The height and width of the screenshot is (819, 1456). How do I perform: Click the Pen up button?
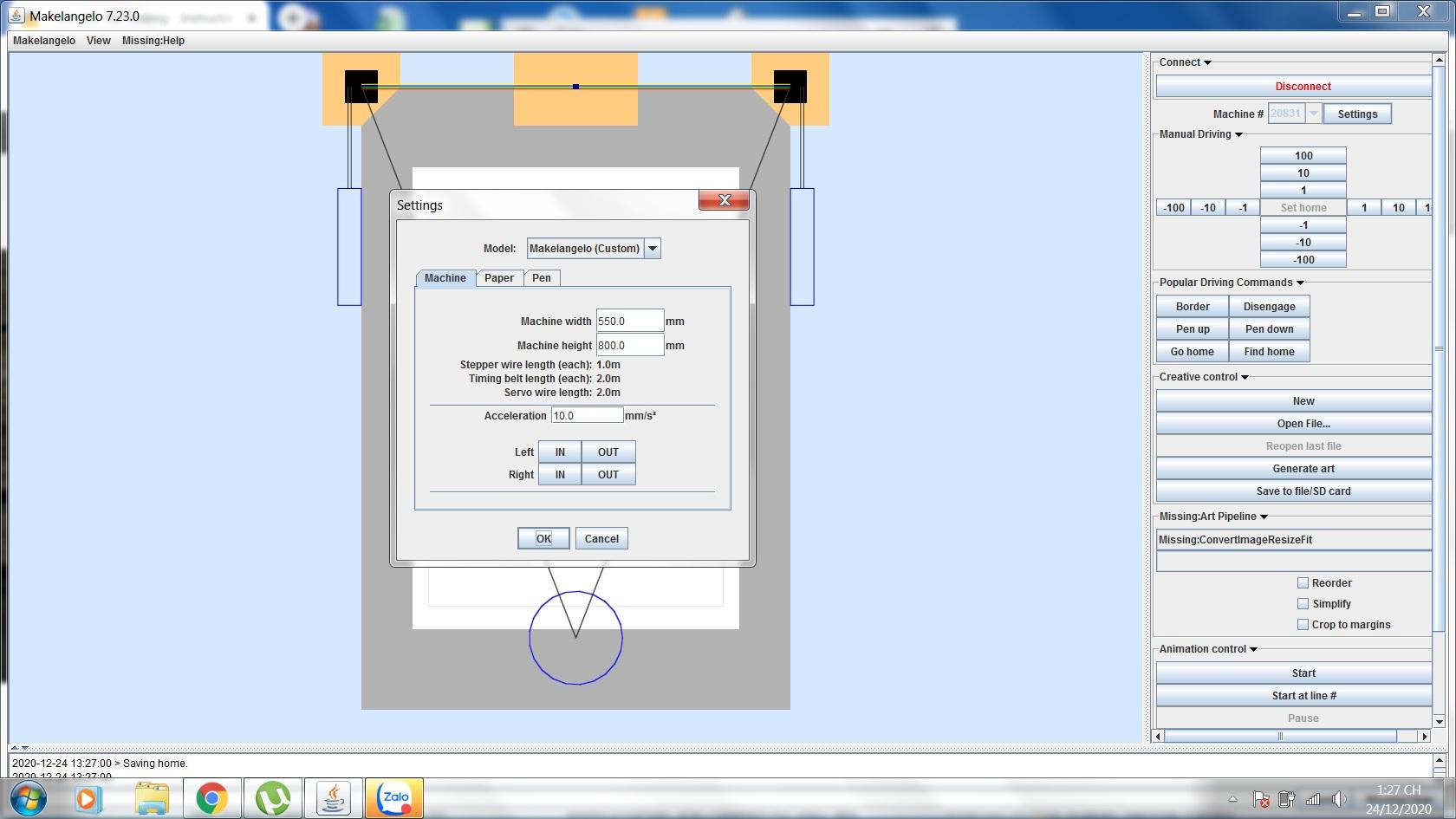click(x=1193, y=329)
